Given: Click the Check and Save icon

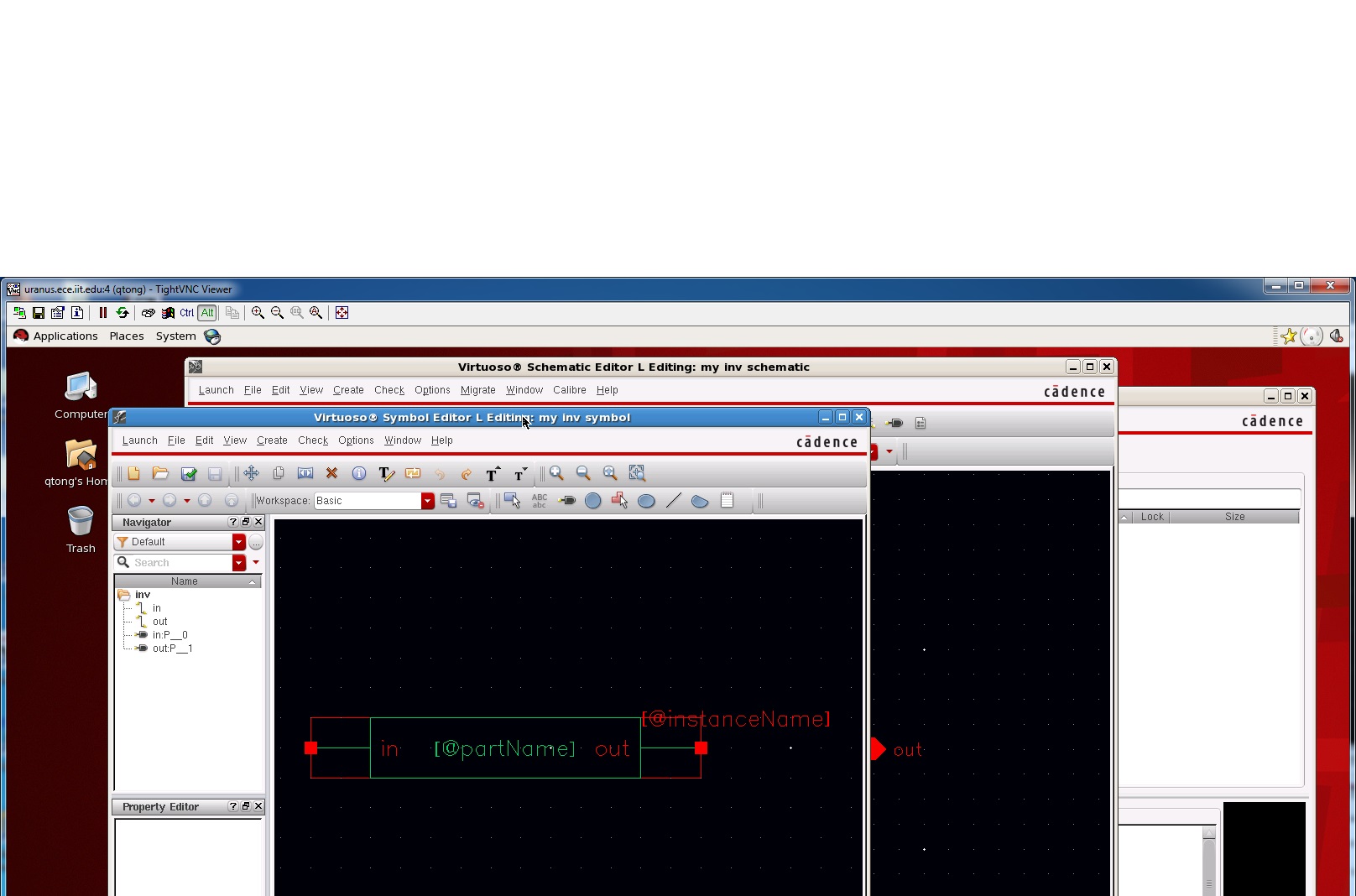Looking at the screenshot, I should click(x=189, y=474).
